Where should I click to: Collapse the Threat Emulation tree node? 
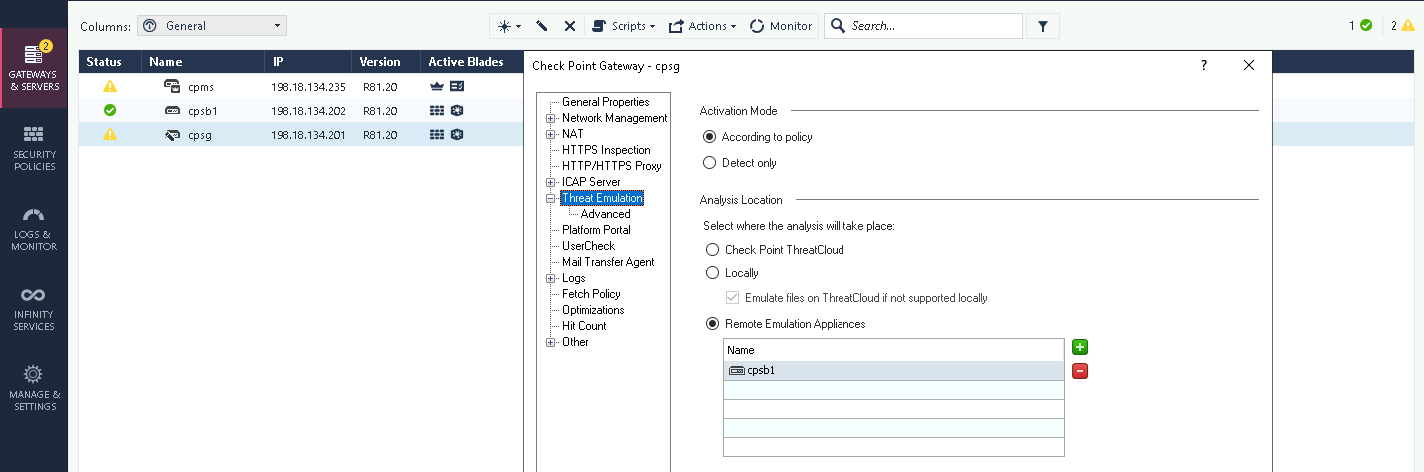click(x=550, y=198)
